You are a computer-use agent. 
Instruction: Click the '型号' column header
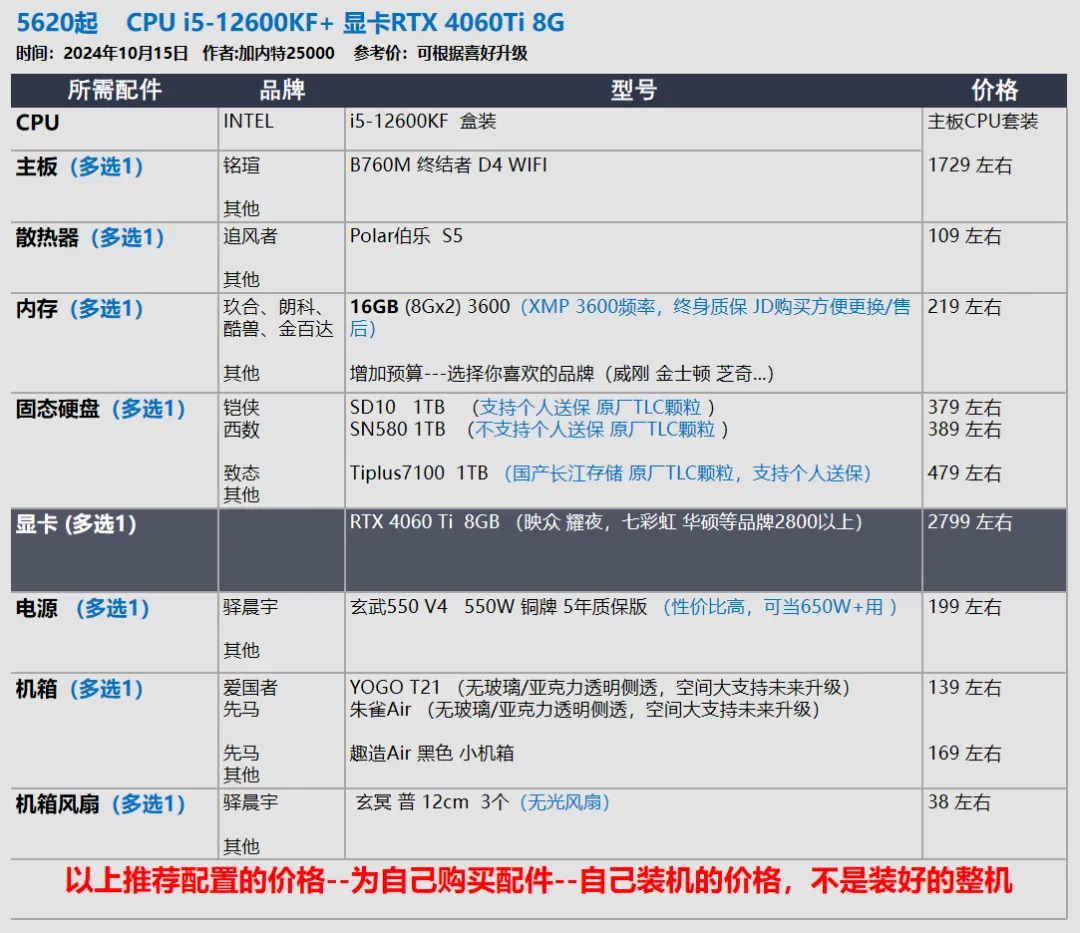coord(634,90)
